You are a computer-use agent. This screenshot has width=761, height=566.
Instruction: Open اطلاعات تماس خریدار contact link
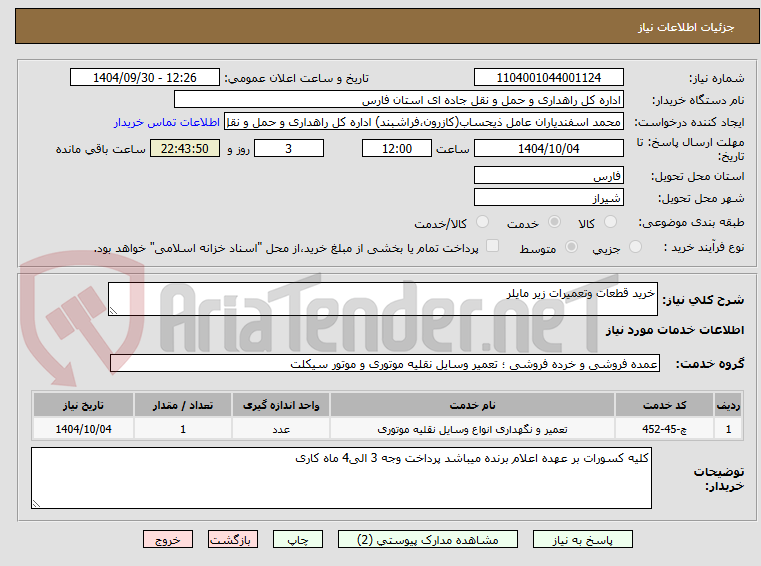coord(167,122)
